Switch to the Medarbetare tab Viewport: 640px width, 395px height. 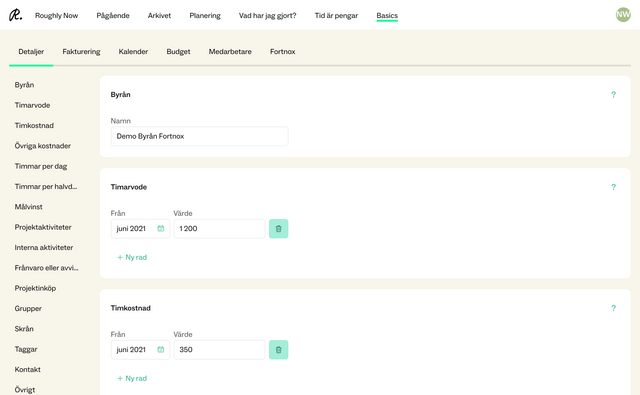tap(230, 52)
